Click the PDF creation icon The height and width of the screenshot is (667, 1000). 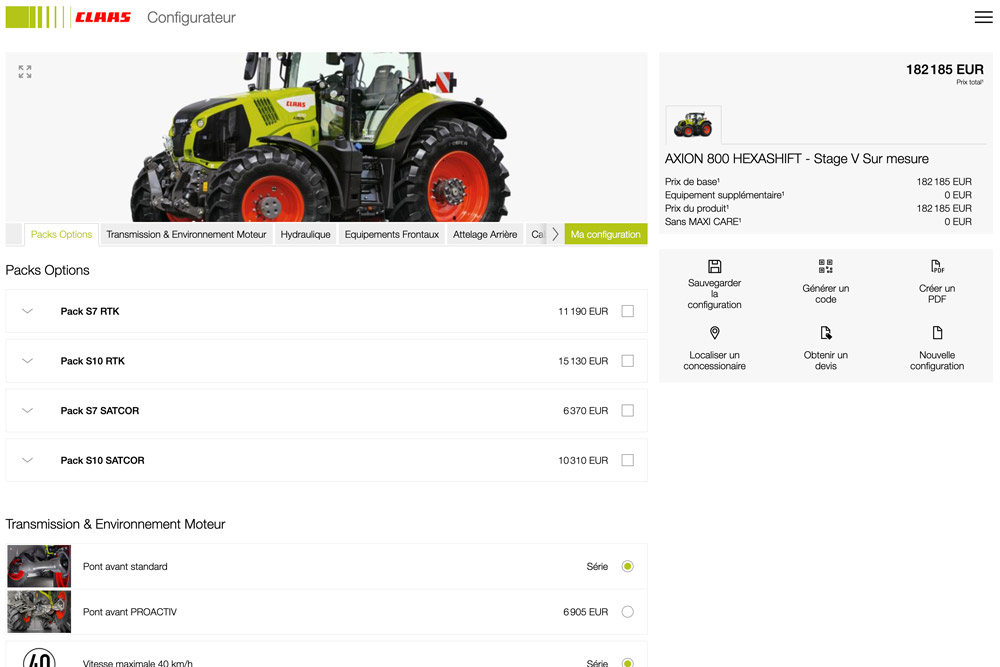[x=937, y=266]
